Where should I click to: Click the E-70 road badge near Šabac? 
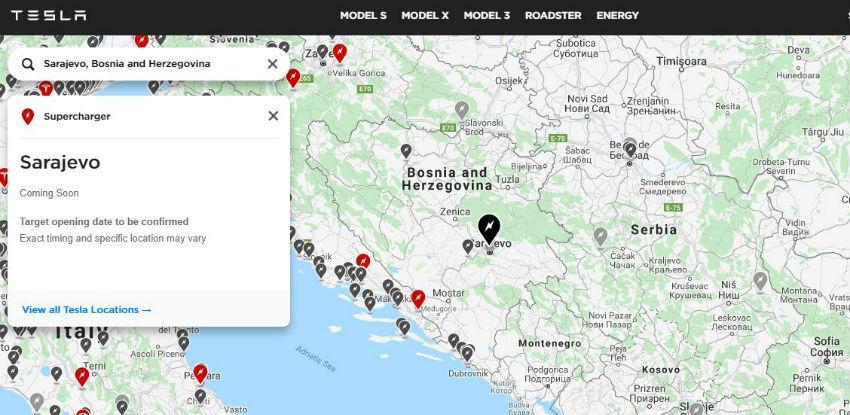coord(558,138)
